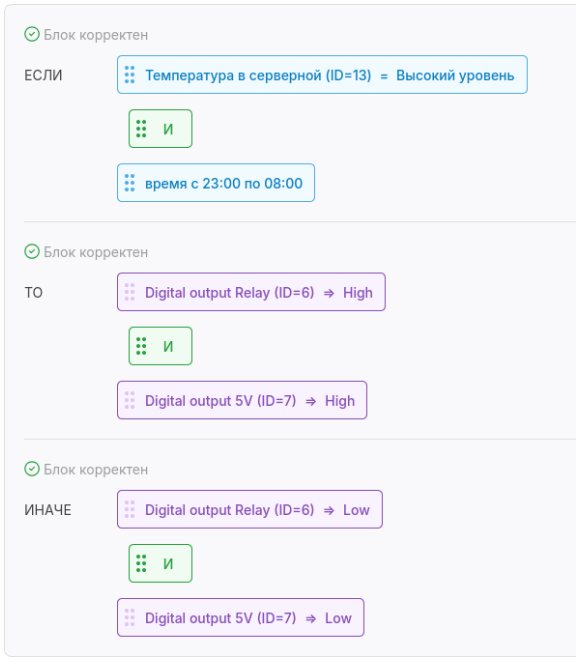
Task: Click the И operator in the ИНАЧЕ block
Action: click(x=160, y=564)
